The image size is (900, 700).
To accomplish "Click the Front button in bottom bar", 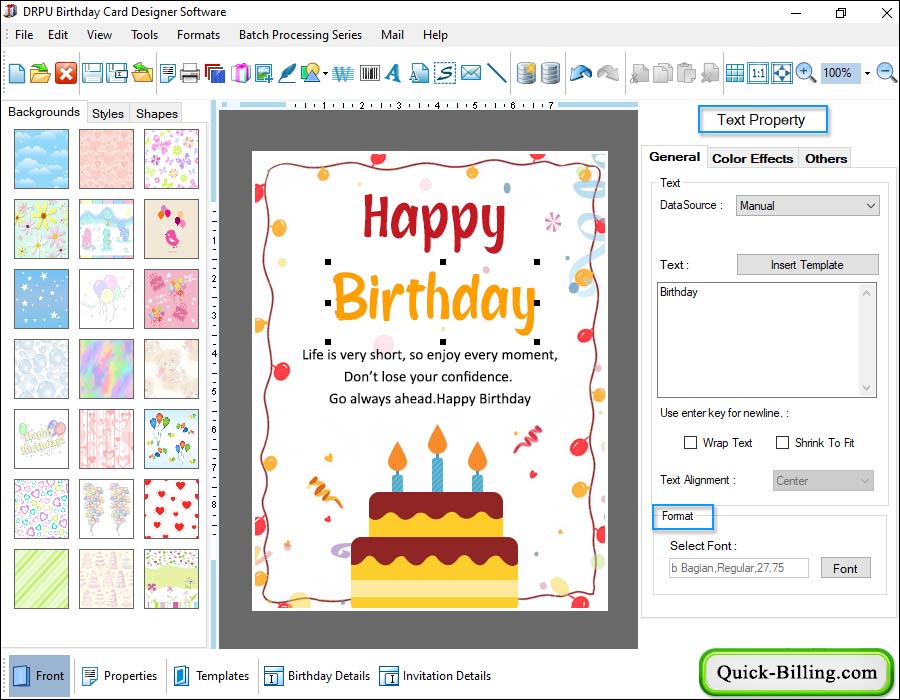I will coord(39,676).
